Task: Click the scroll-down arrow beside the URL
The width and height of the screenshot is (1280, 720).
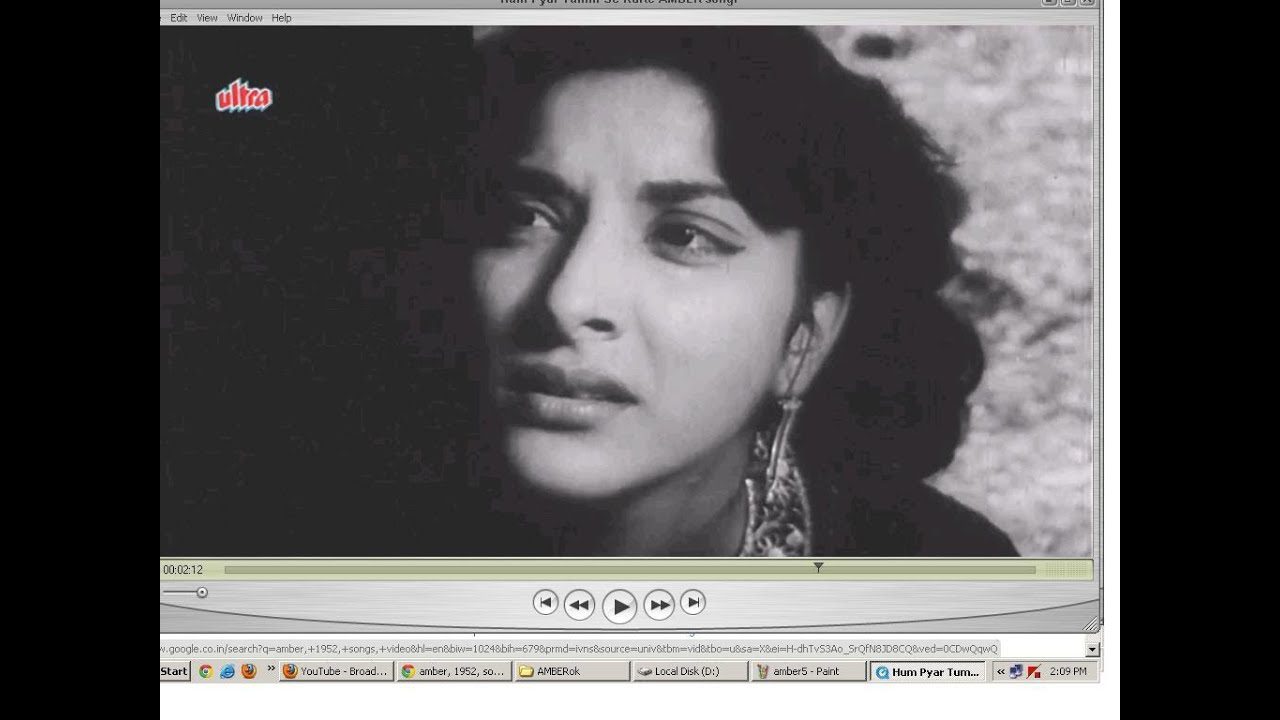Action: pos(1091,649)
